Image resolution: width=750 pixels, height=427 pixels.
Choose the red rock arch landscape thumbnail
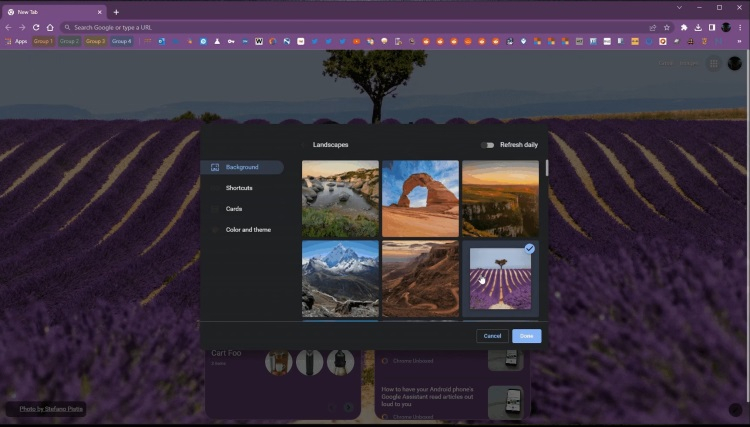(x=420, y=198)
